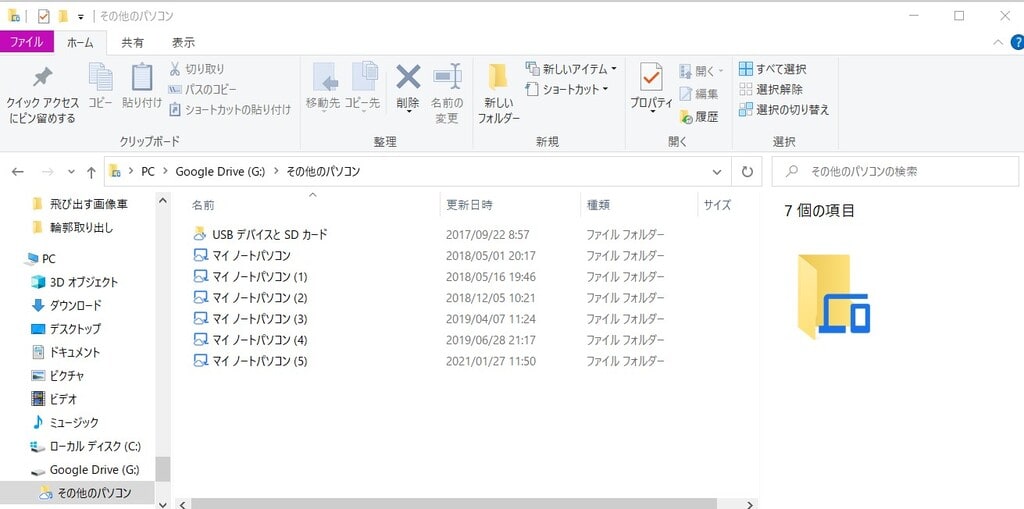1024x509 pixels.
Task: Select Cut (切り取り) in the ribbon
Action: [197, 69]
